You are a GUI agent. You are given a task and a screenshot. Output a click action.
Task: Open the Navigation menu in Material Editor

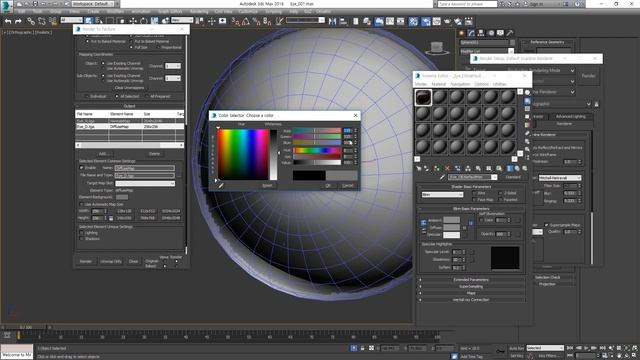[460, 84]
